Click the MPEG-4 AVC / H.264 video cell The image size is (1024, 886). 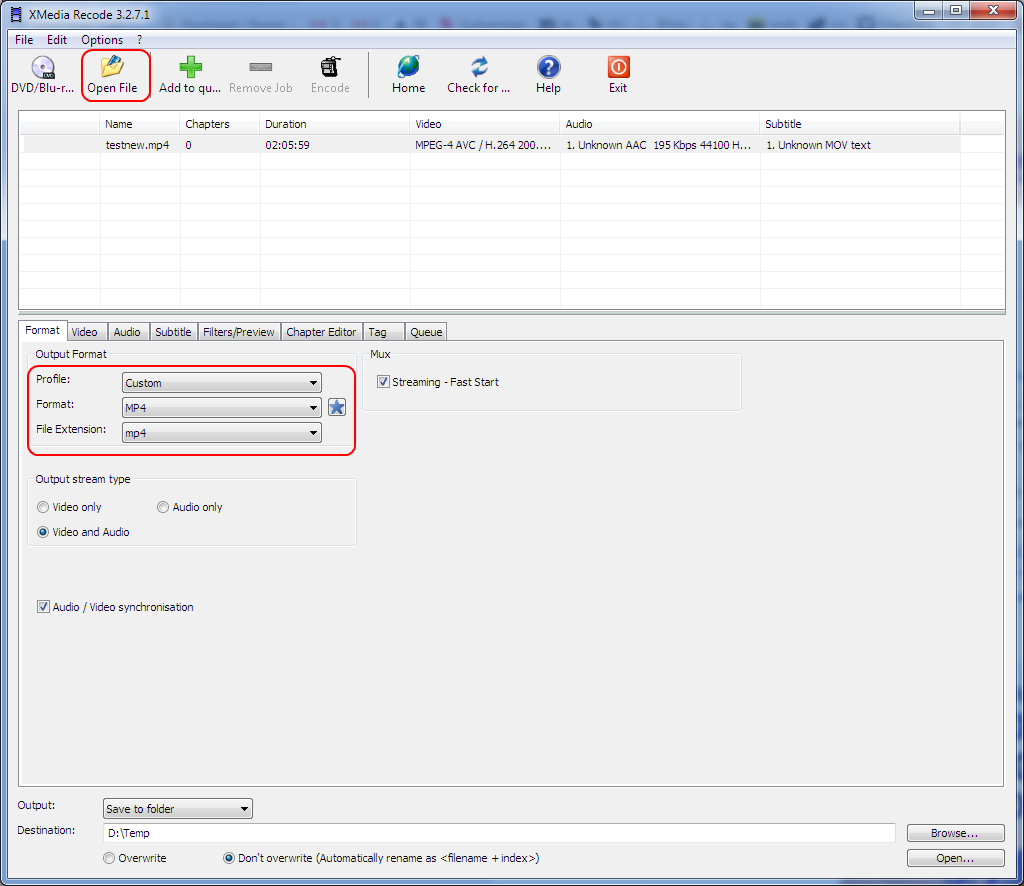[483, 145]
